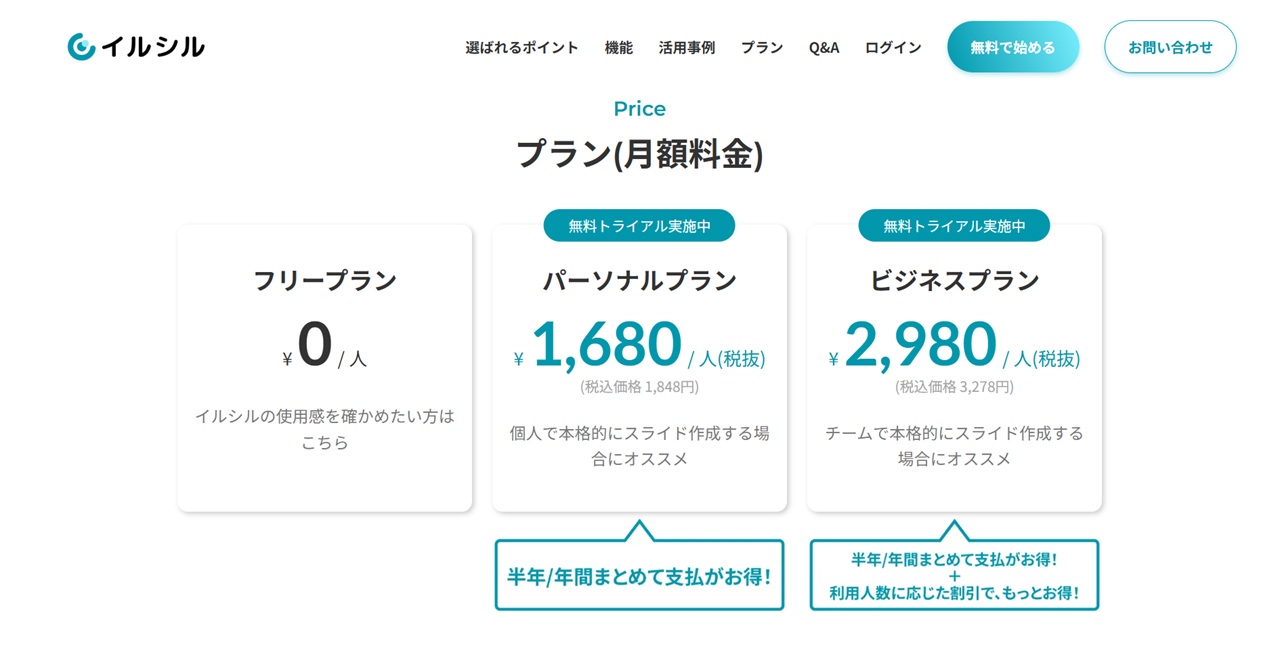
Task: Go to the 機能 section
Action: click(x=619, y=47)
